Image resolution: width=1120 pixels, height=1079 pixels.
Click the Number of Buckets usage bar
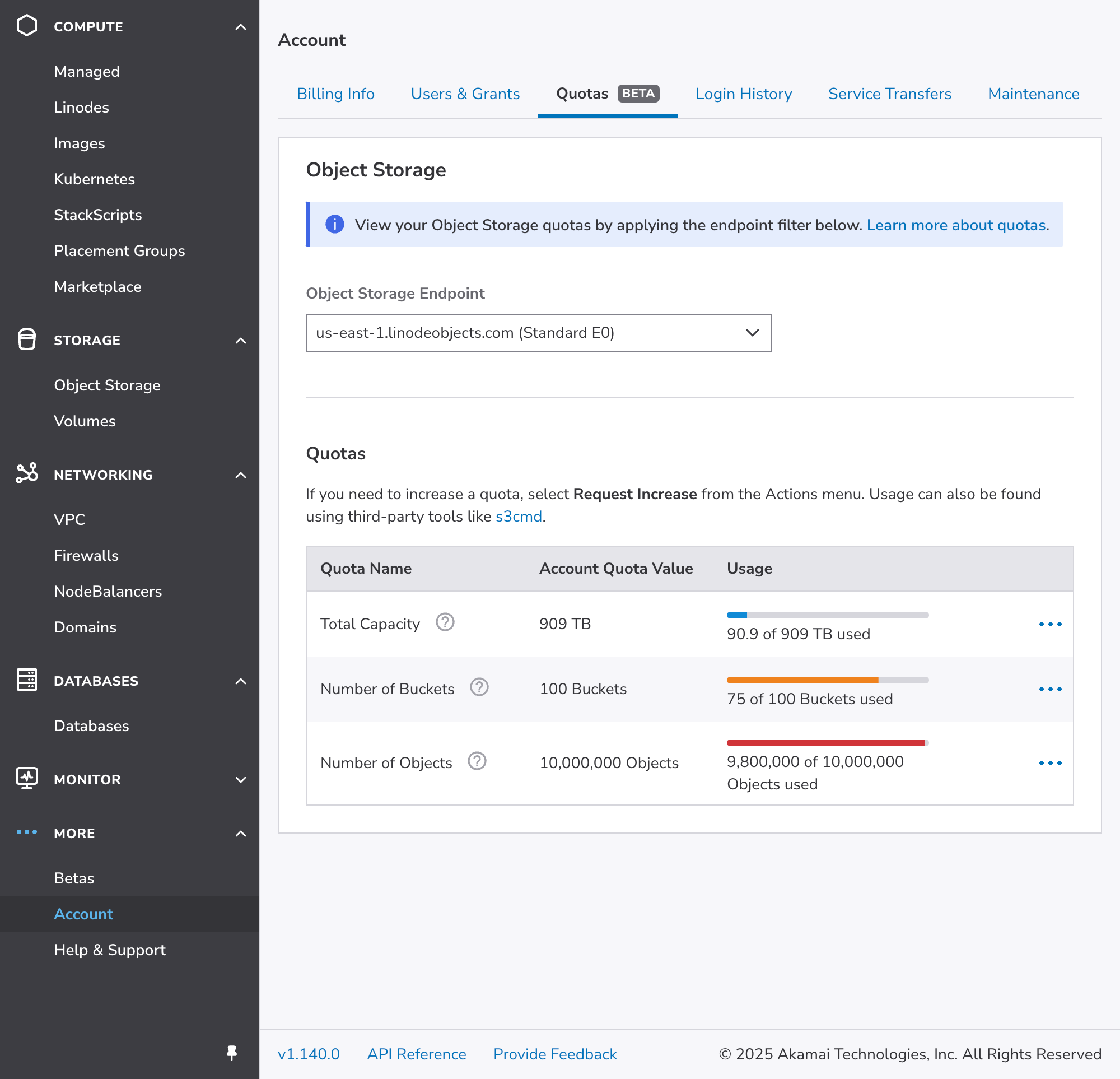pos(827,680)
